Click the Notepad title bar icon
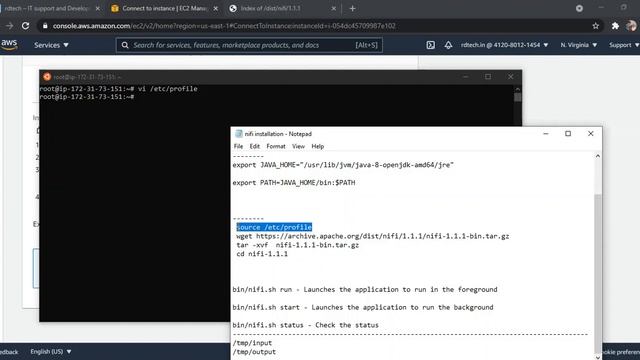The image size is (640, 360). (x=238, y=134)
